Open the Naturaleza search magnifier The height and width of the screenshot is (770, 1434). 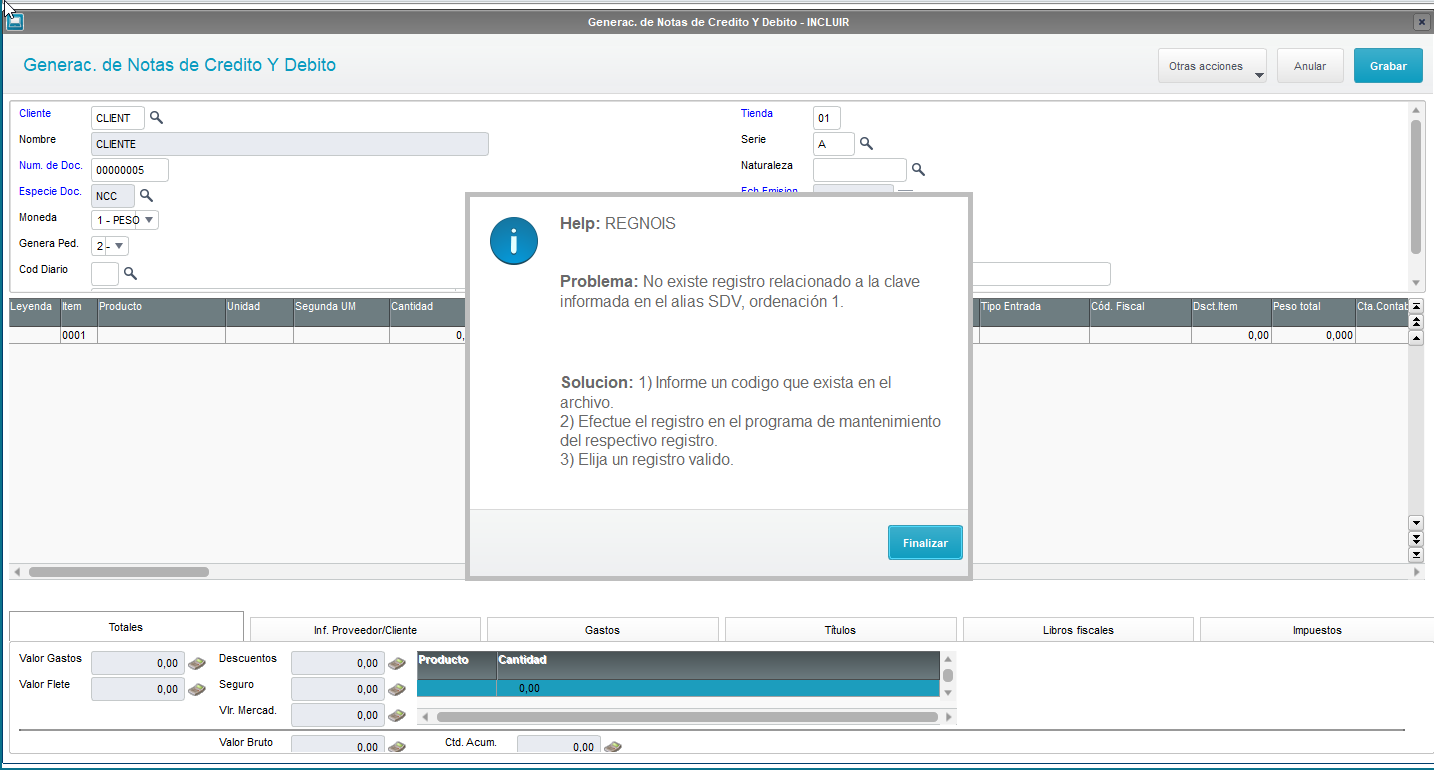(x=918, y=170)
